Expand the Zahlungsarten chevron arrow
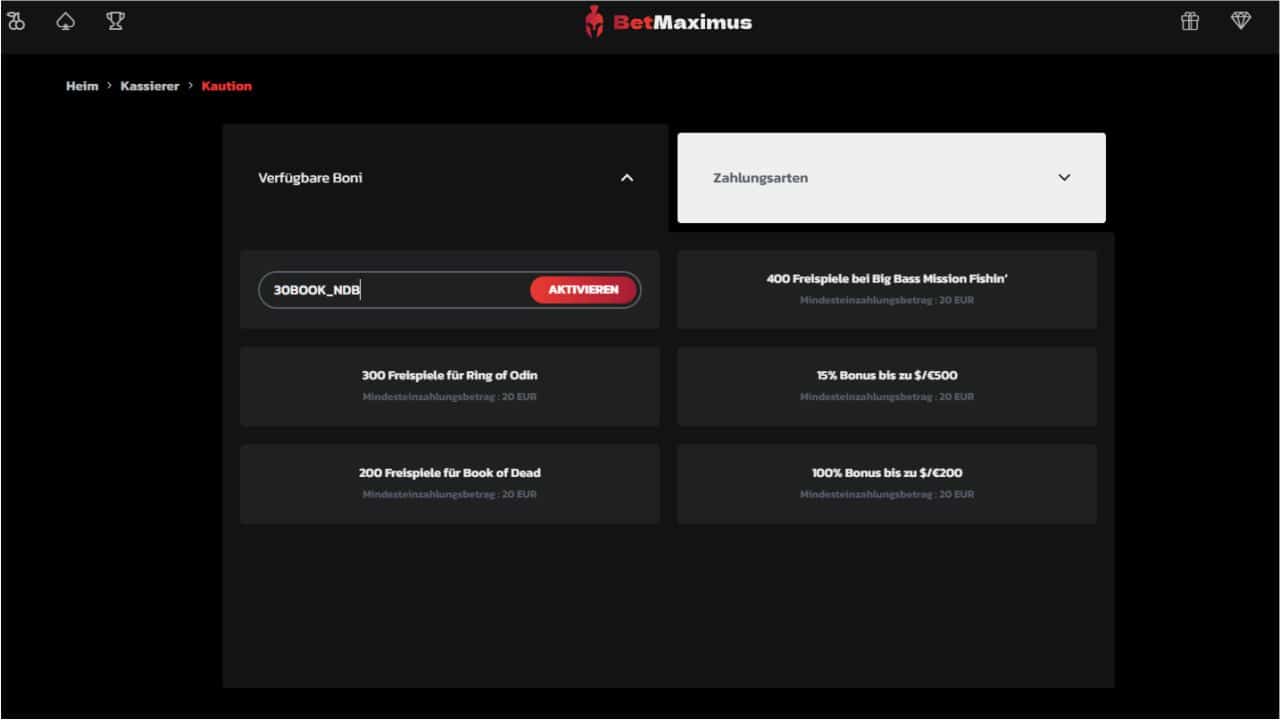This screenshot has height=720, width=1280. tap(1064, 178)
